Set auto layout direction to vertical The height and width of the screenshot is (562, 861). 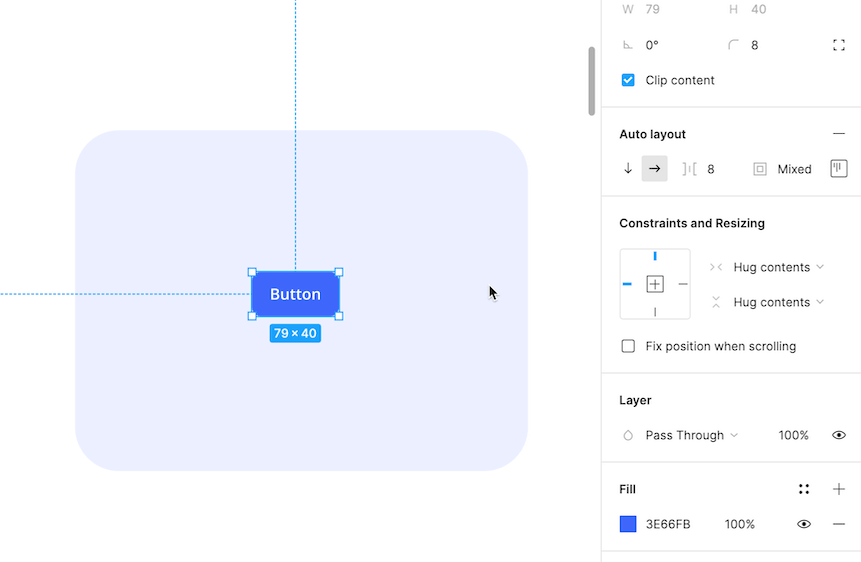(628, 169)
